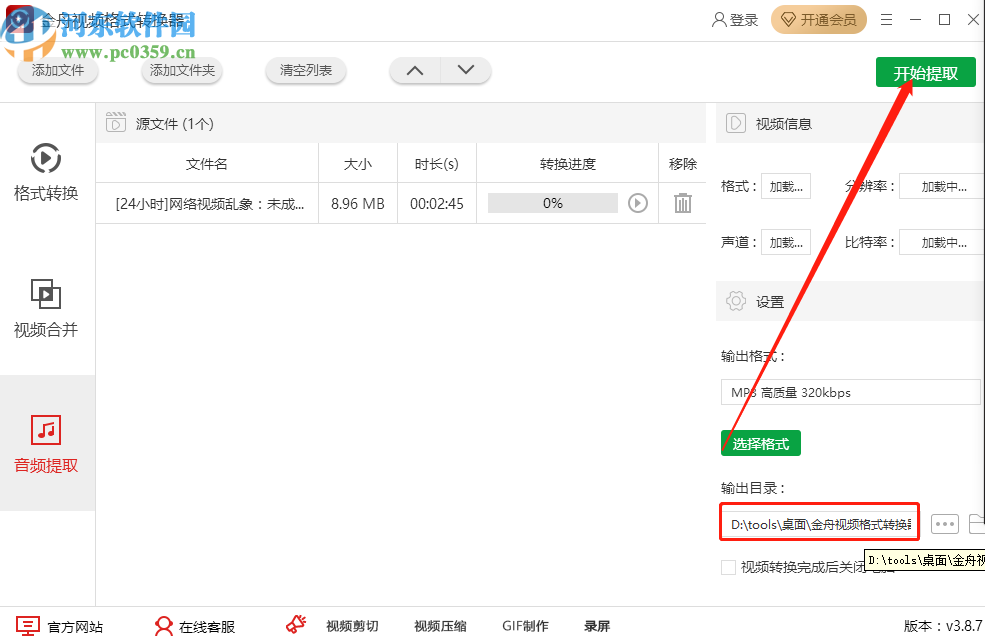Image resolution: width=985 pixels, height=639 pixels.
Task: Toggle 视频转换完成后关闭电脑 shutdown checkbox
Action: coord(729,567)
